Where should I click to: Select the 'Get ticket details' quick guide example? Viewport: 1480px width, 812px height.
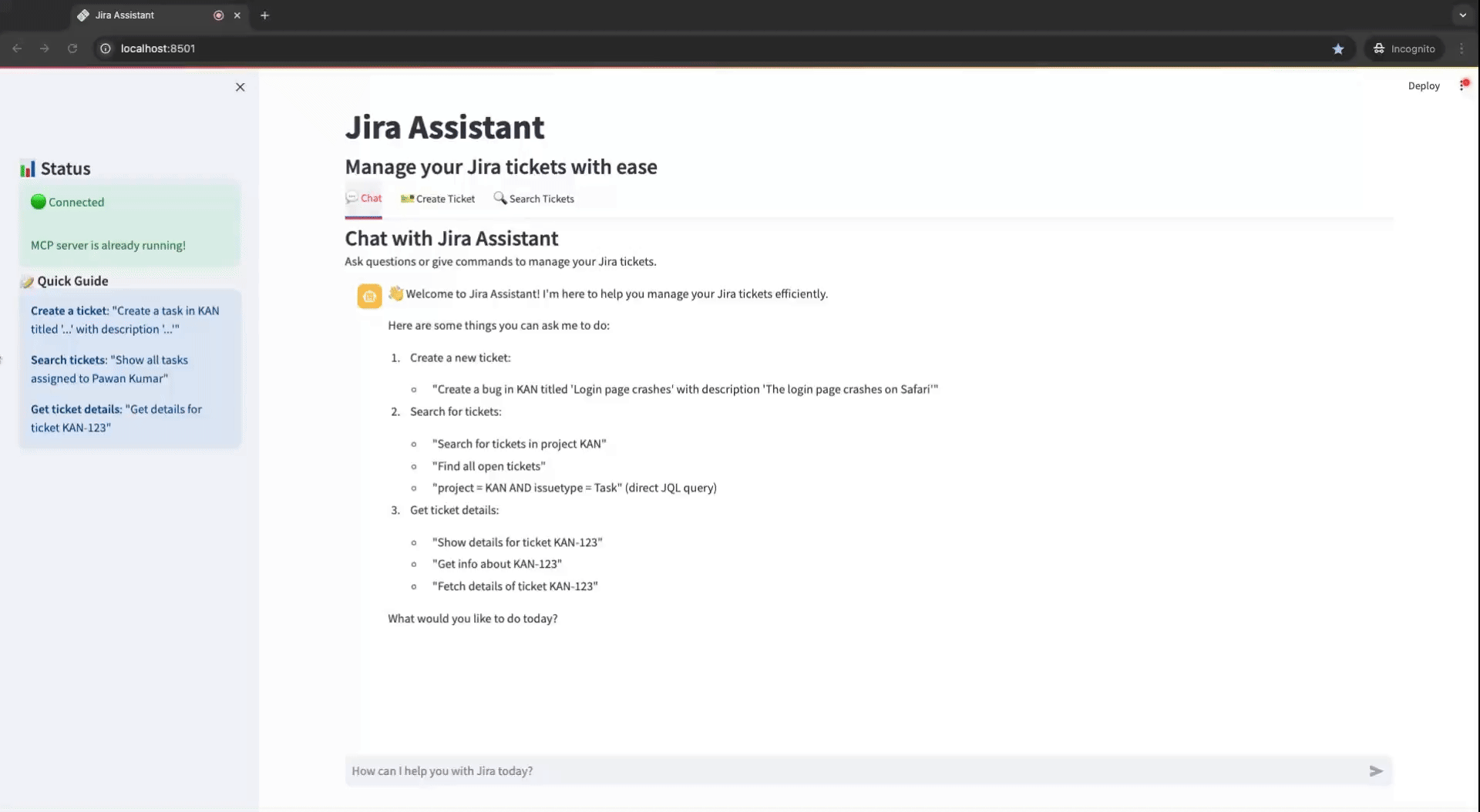tap(116, 418)
